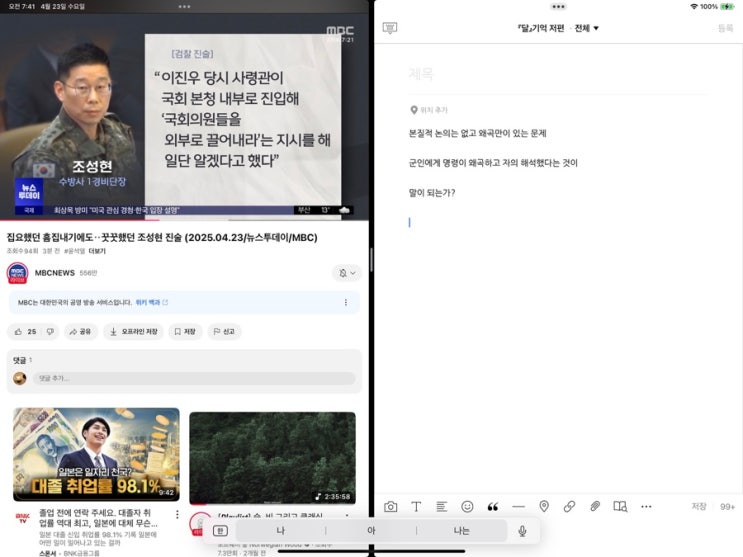Tap line 본질적 논의는 없고 왜곡만이 있는 문제
This screenshot has width=743, height=557.
(x=477, y=133)
